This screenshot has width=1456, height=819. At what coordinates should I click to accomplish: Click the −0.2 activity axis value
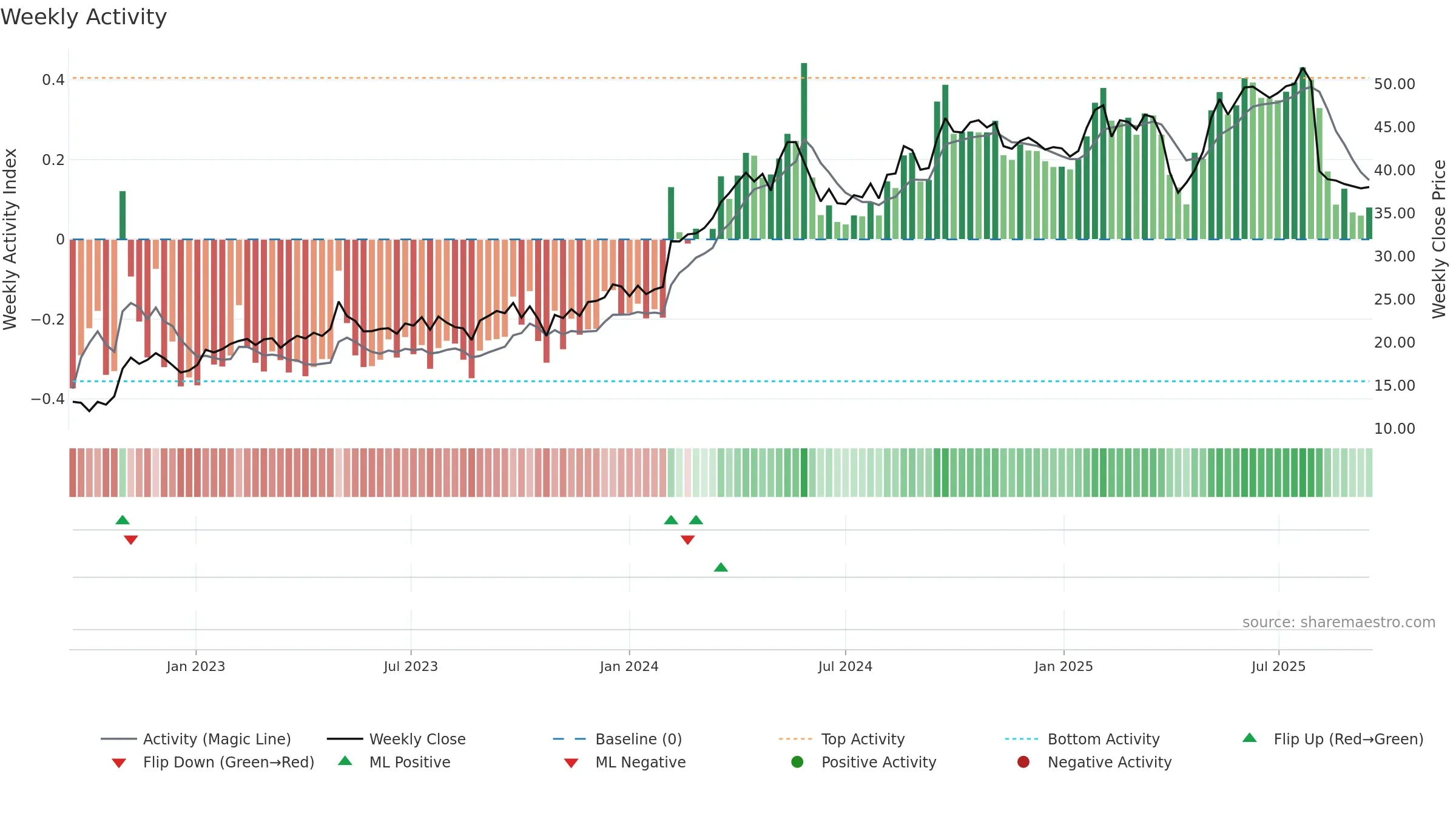48,319
